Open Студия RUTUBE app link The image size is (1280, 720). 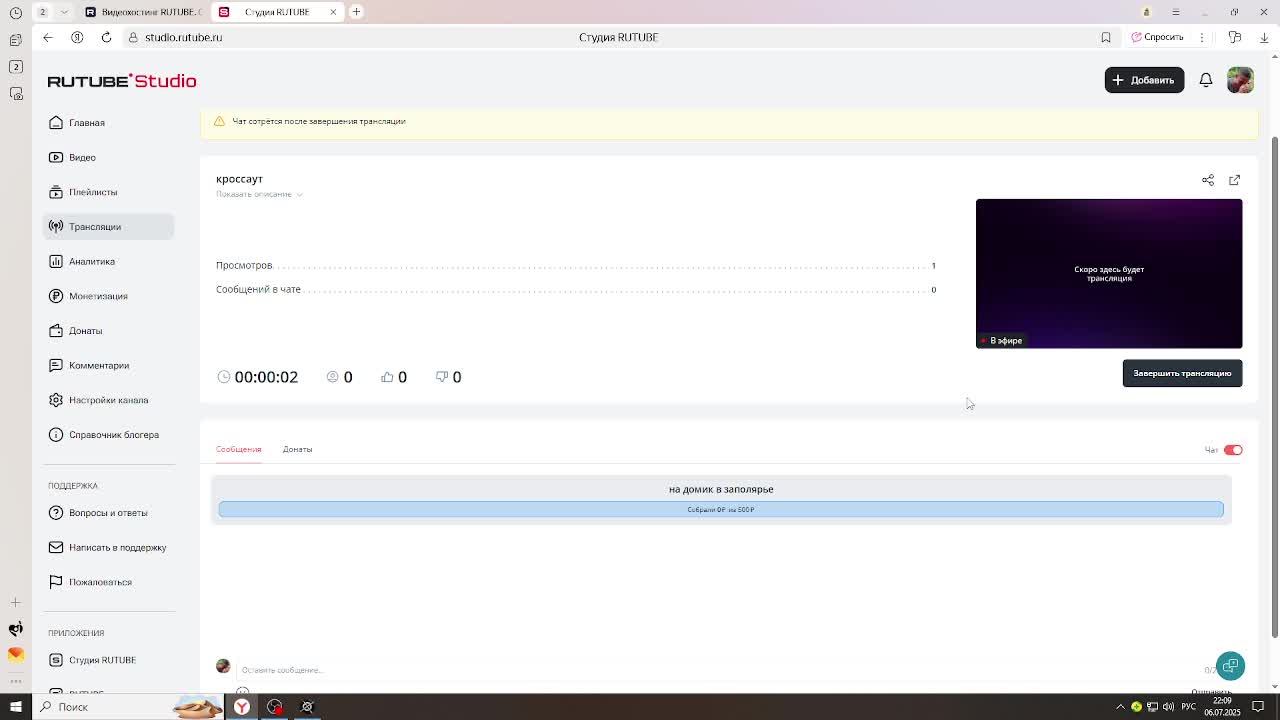[x=108, y=660]
